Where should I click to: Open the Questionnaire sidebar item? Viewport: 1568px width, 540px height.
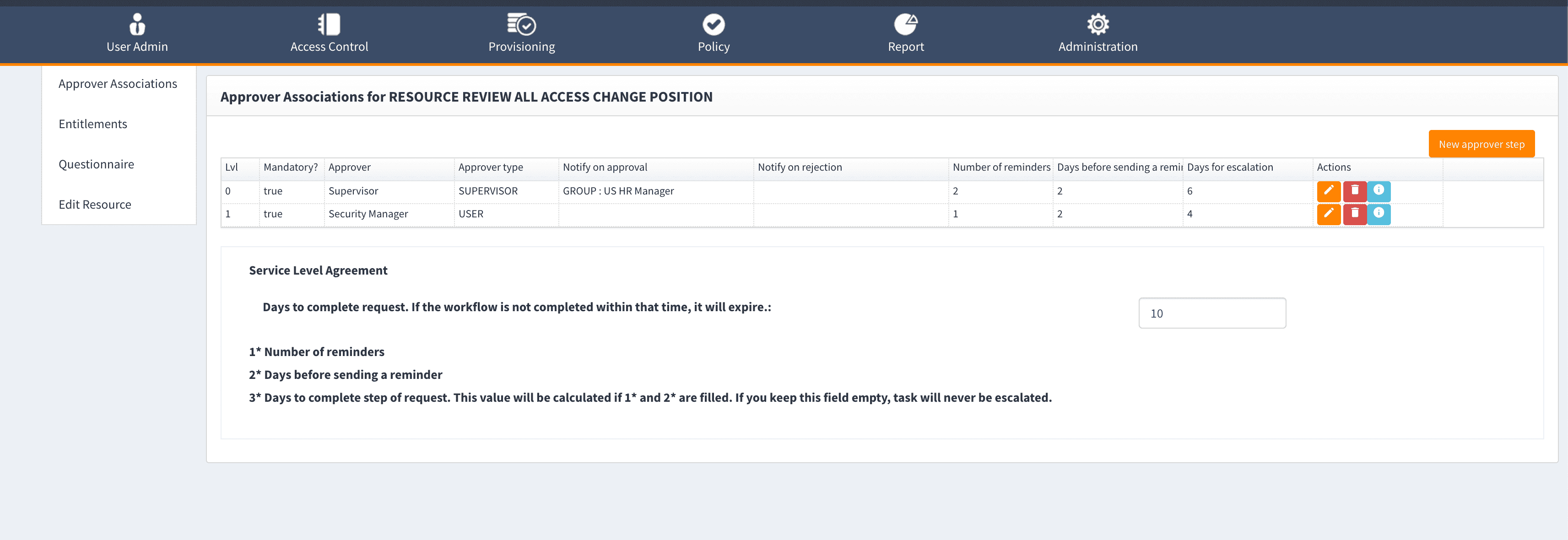96,164
